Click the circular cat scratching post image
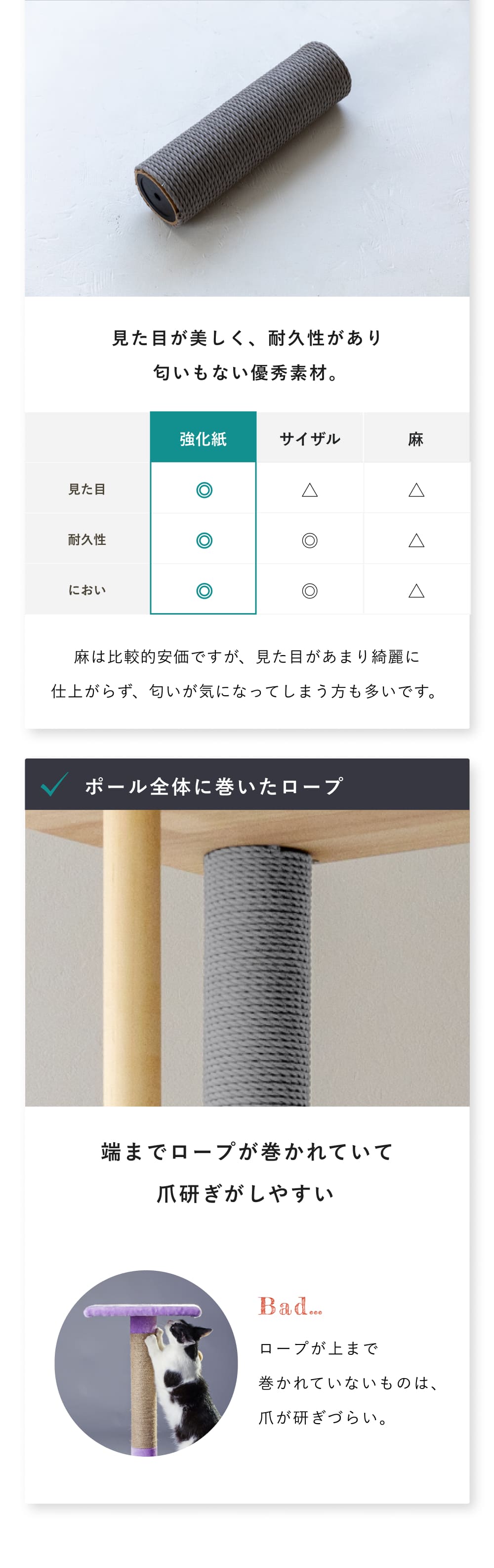 (146, 1363)
